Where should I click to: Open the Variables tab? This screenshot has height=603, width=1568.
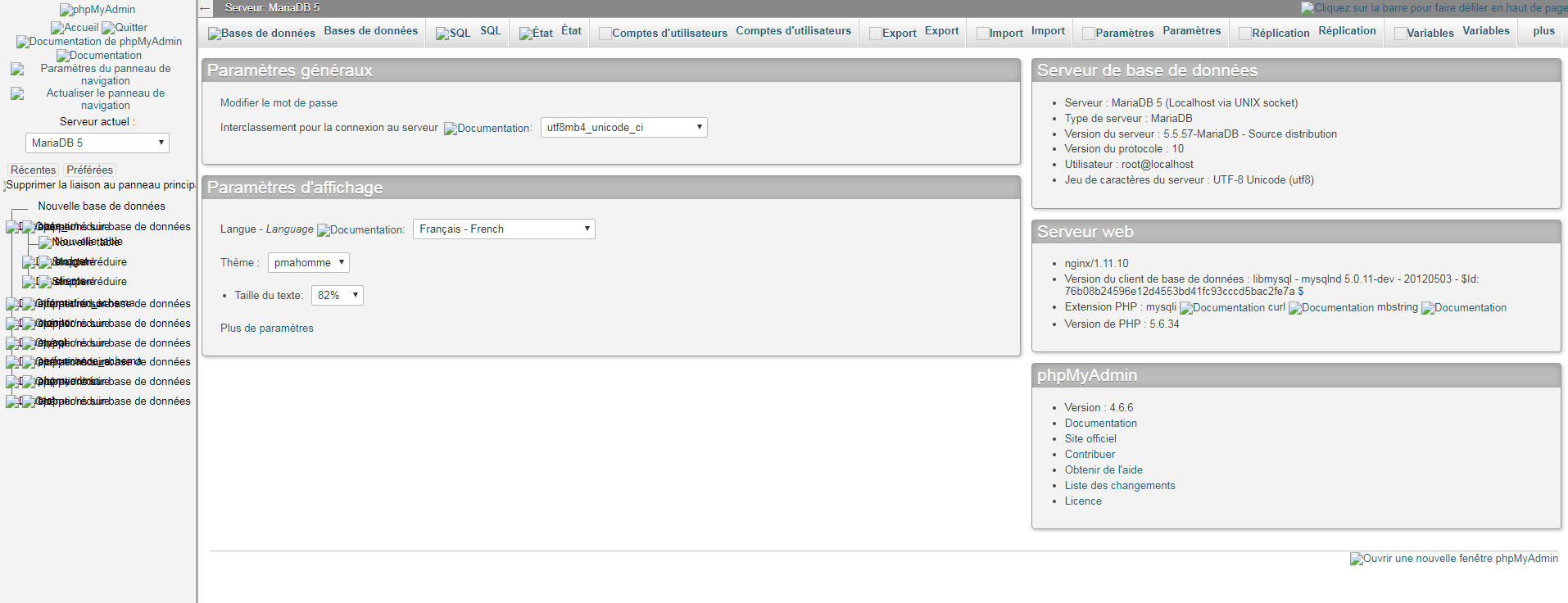point(1452,32)
